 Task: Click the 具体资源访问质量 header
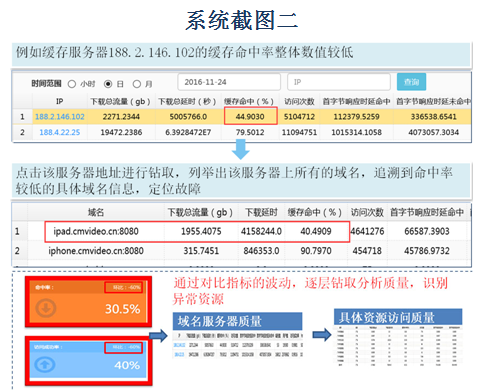[398, 317]
